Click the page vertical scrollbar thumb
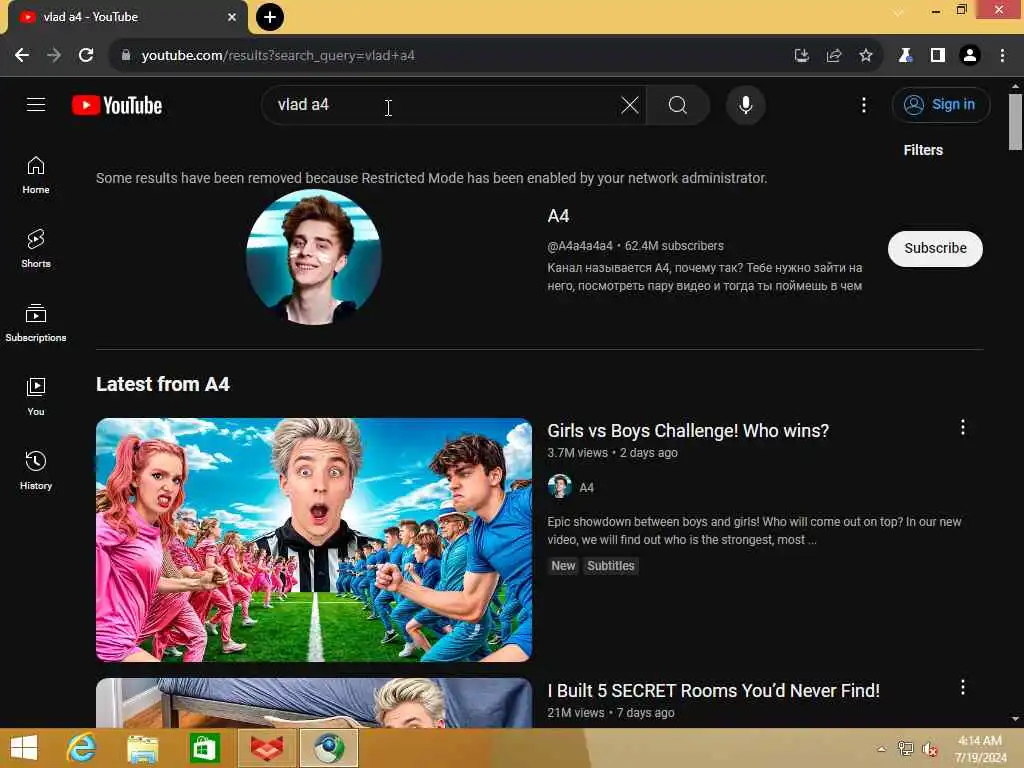 pyautogui.click(x=1015, y=122)
